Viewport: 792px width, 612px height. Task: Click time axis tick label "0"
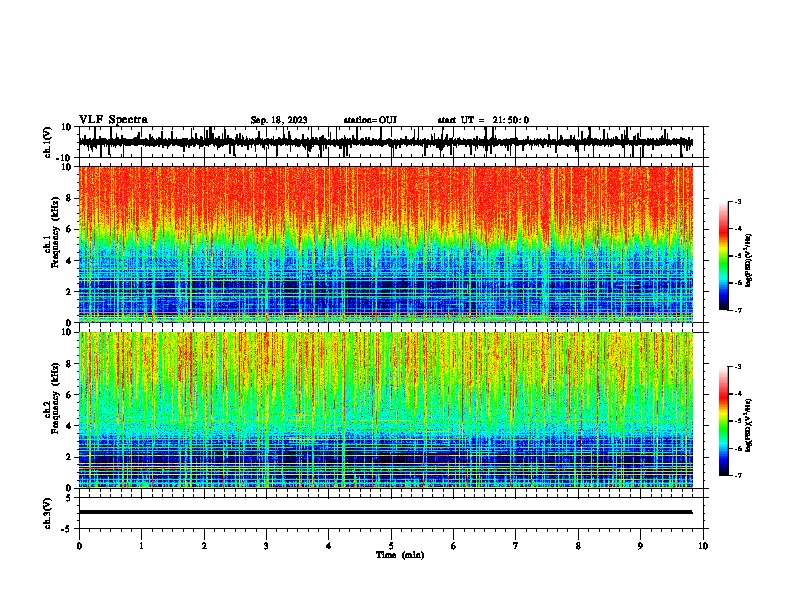[x=79, y=546]
